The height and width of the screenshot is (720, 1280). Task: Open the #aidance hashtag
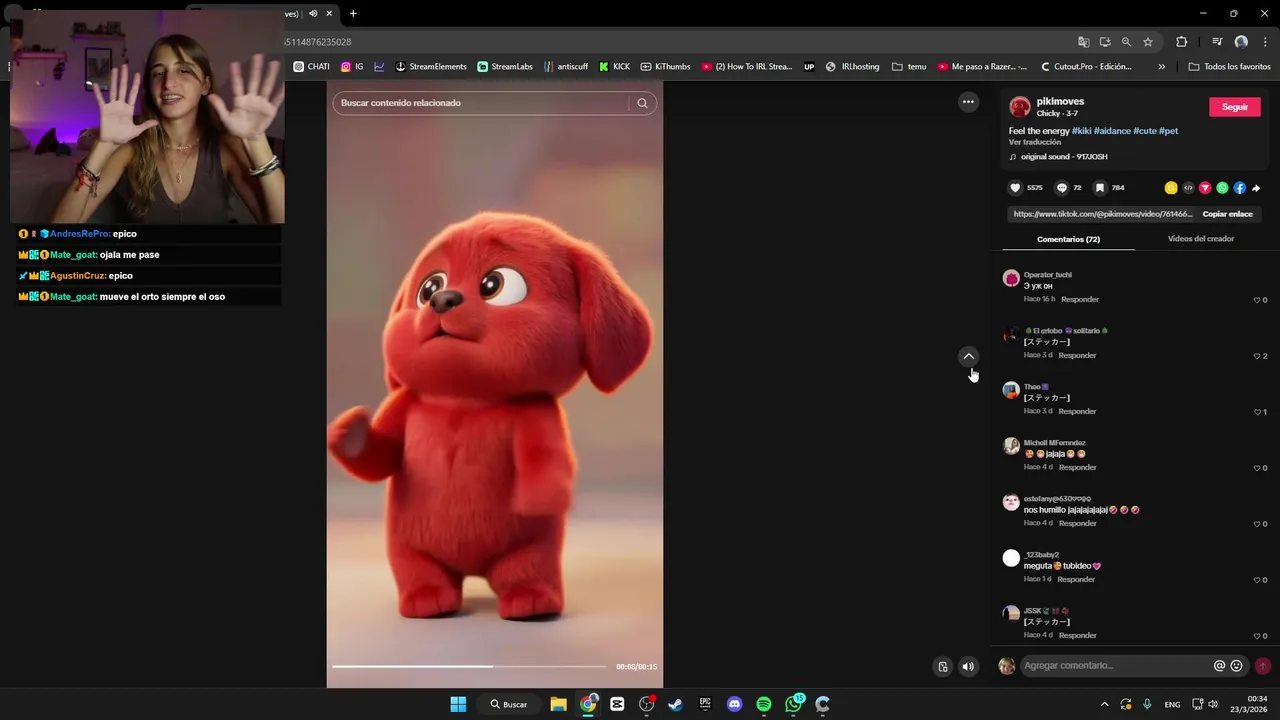[x=1112, y=131]
